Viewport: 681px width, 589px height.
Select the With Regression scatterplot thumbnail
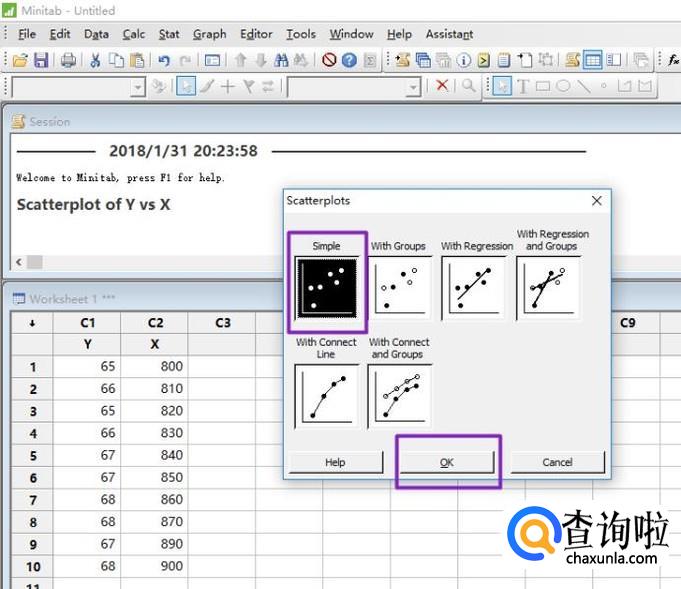click(x=473, y=288)
